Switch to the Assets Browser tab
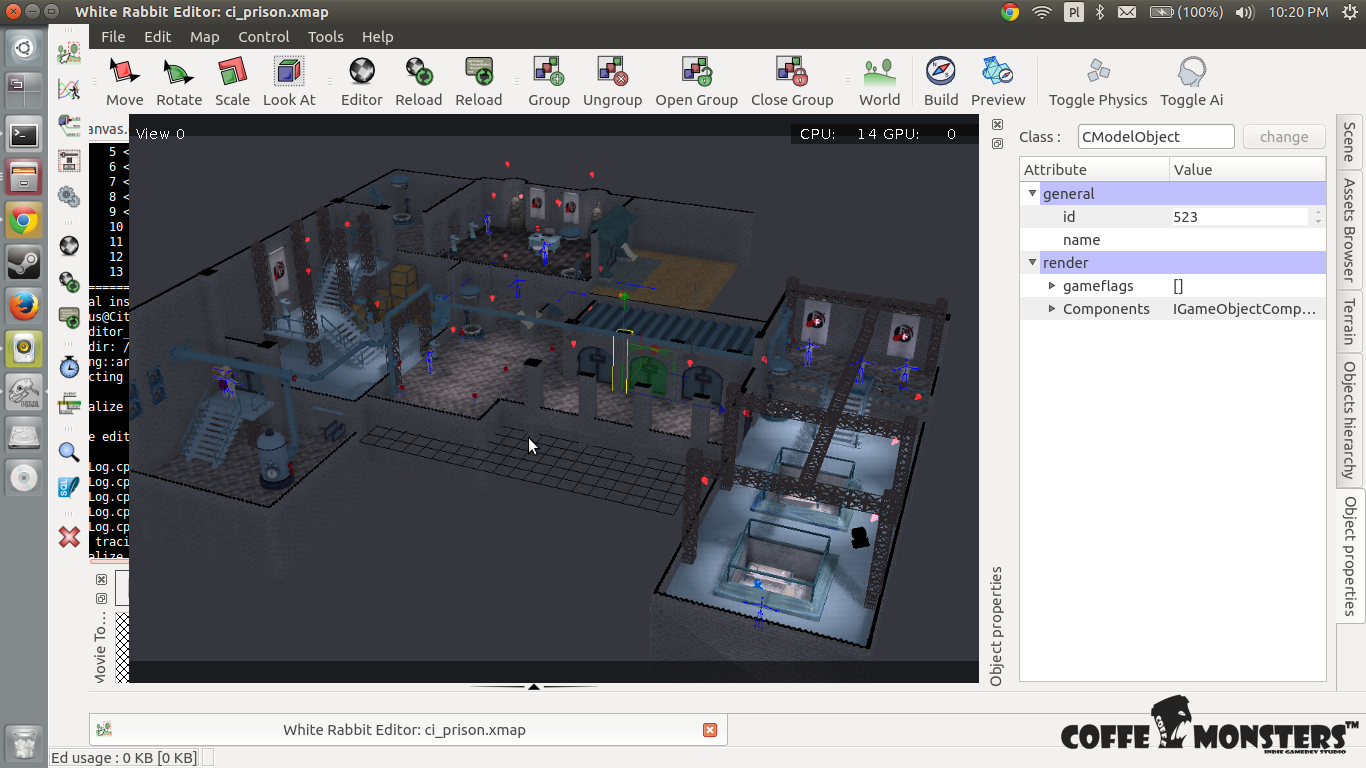The width and height of the screenshot is (1366, 768). pyautogui.click(x=1349, y=230)
